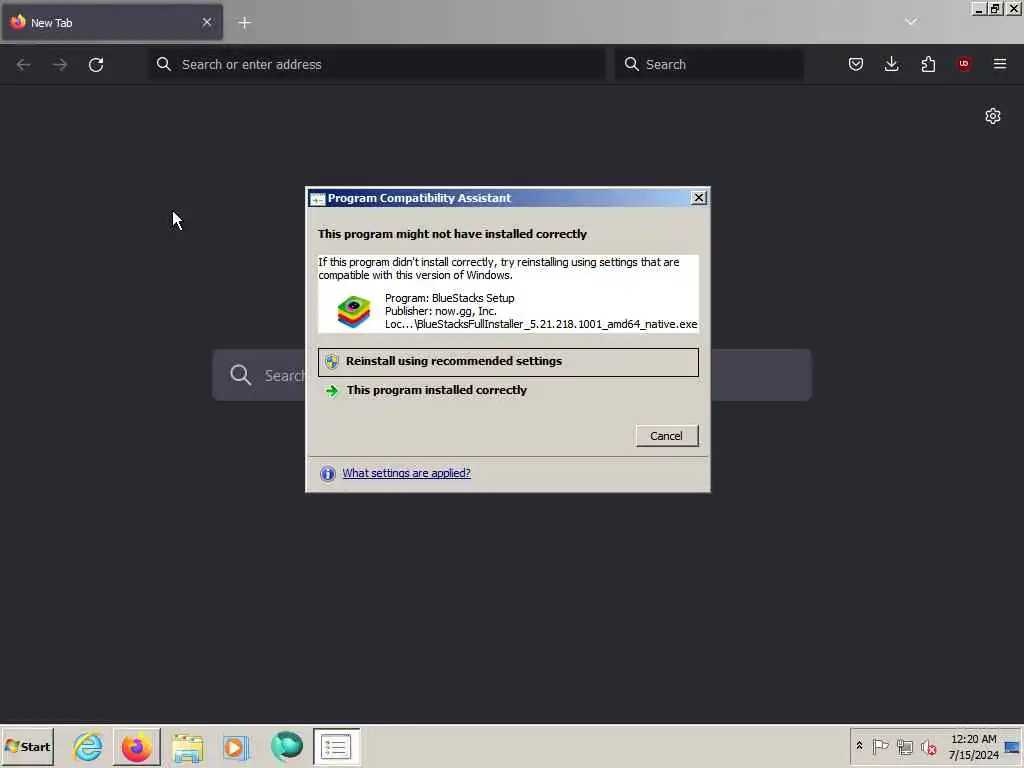Click the muted volume tray icon
The height and width of the screenshot is (768, 1024).
point(928,746)
